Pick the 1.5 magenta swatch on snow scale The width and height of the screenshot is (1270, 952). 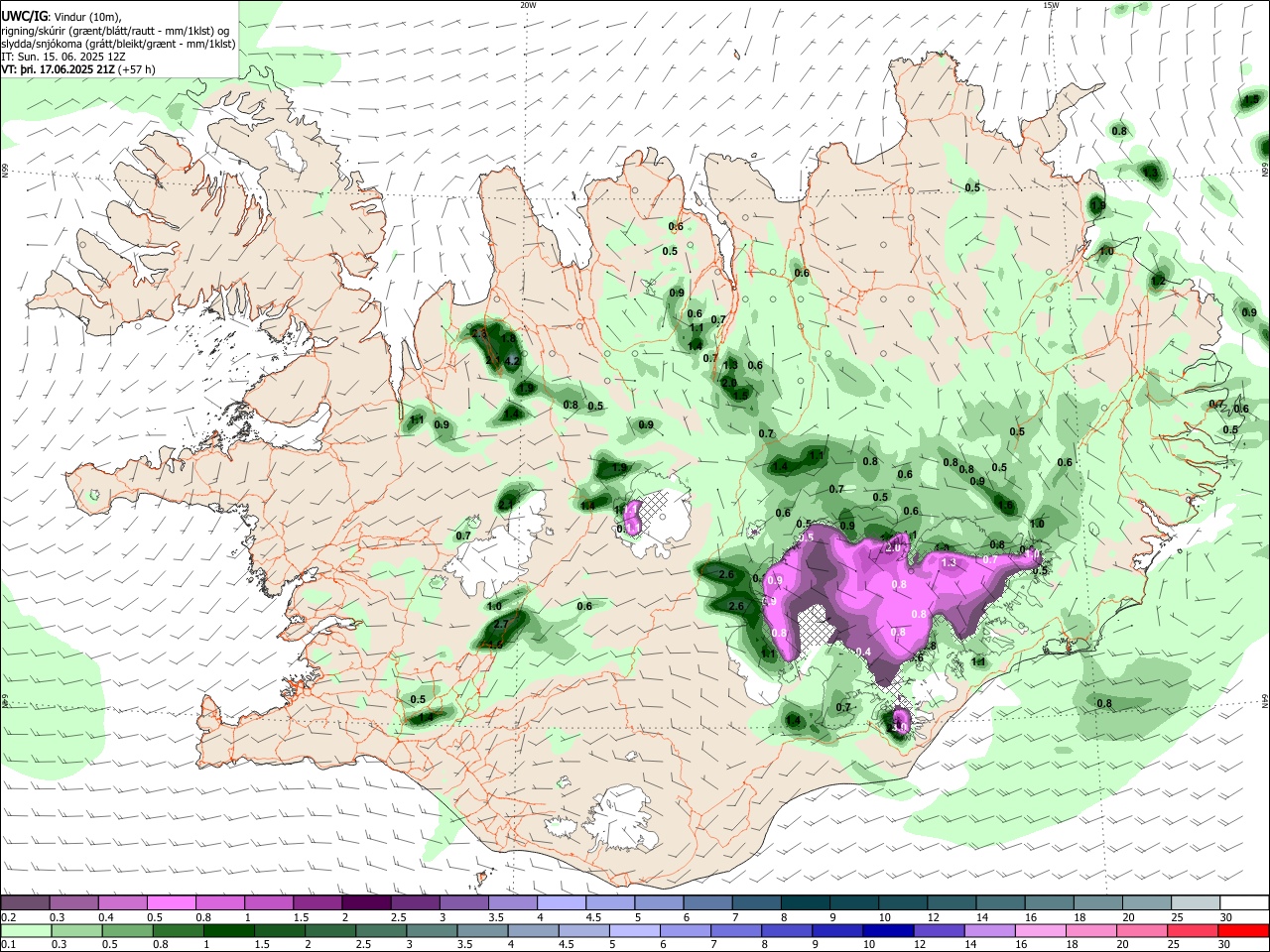317,903
